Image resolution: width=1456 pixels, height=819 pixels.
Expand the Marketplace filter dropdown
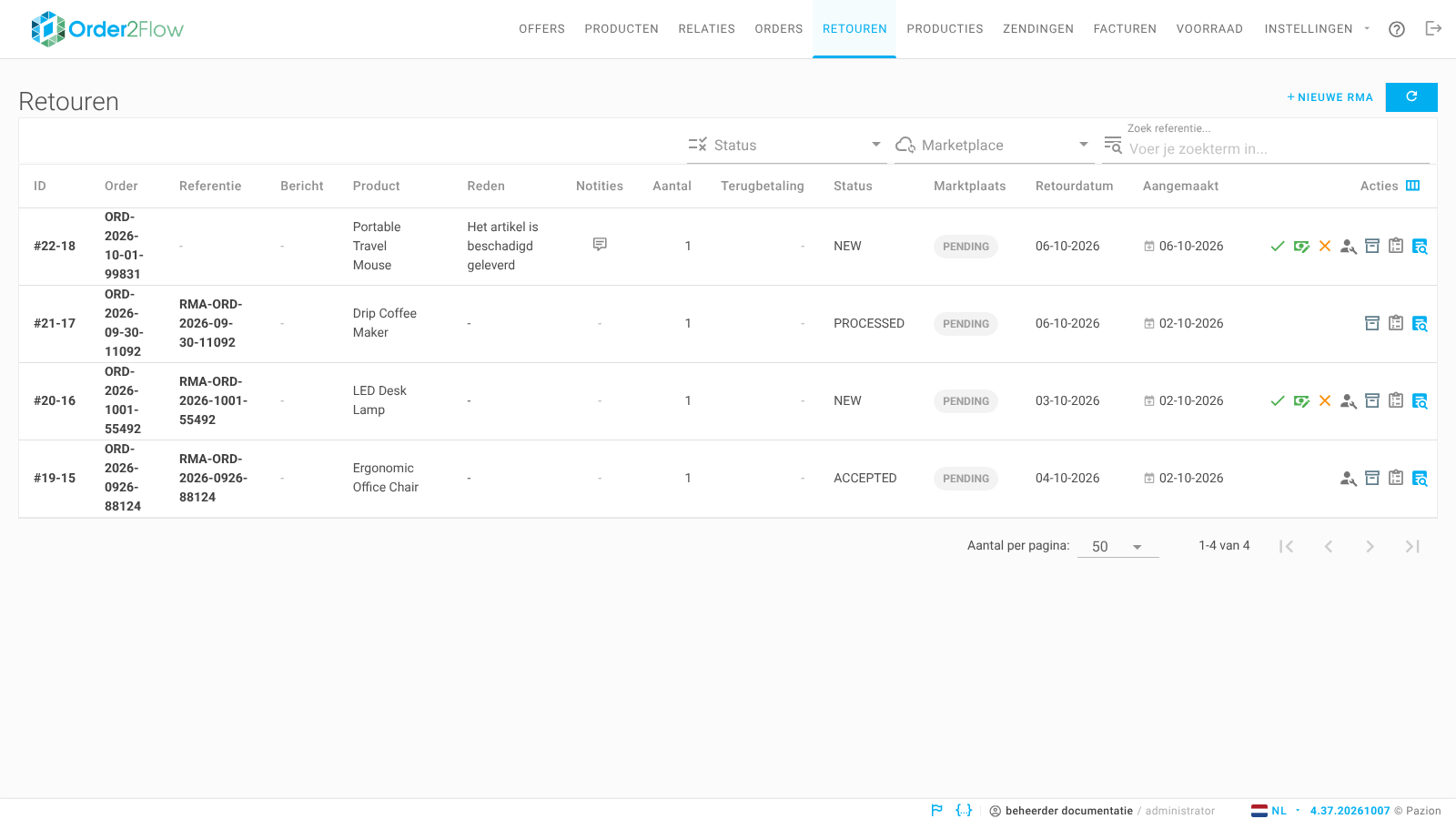993,145
